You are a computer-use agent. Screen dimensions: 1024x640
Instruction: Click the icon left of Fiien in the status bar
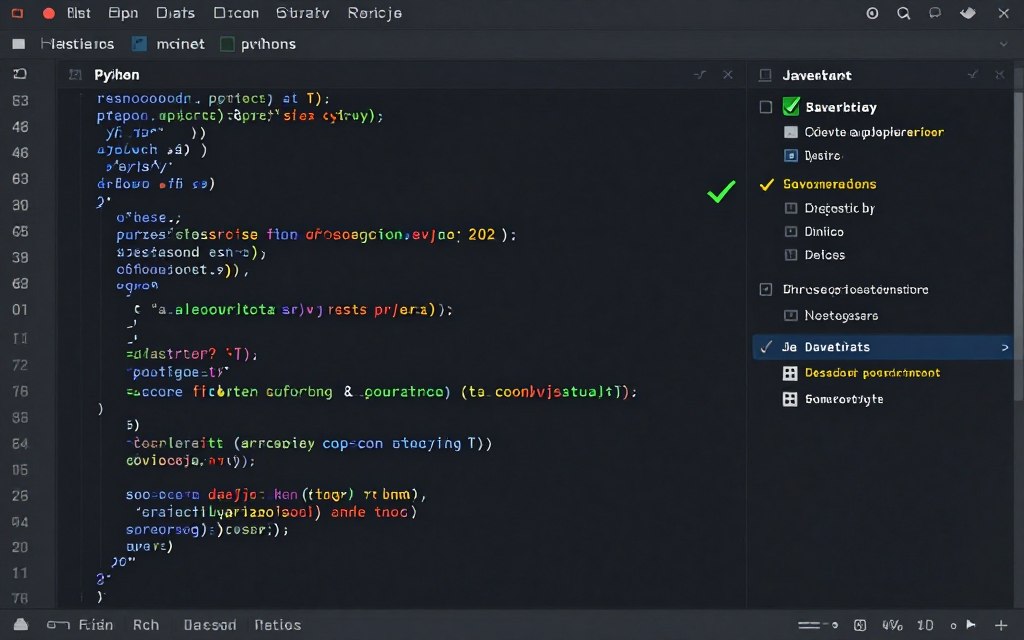click(58, 625)
